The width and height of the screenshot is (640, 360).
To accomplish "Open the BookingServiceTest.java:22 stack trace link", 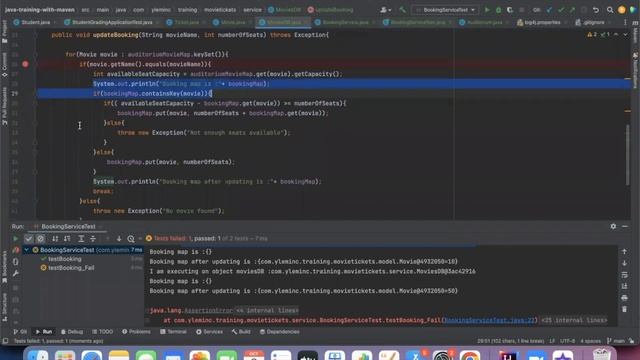I will [x=489, y=320].
